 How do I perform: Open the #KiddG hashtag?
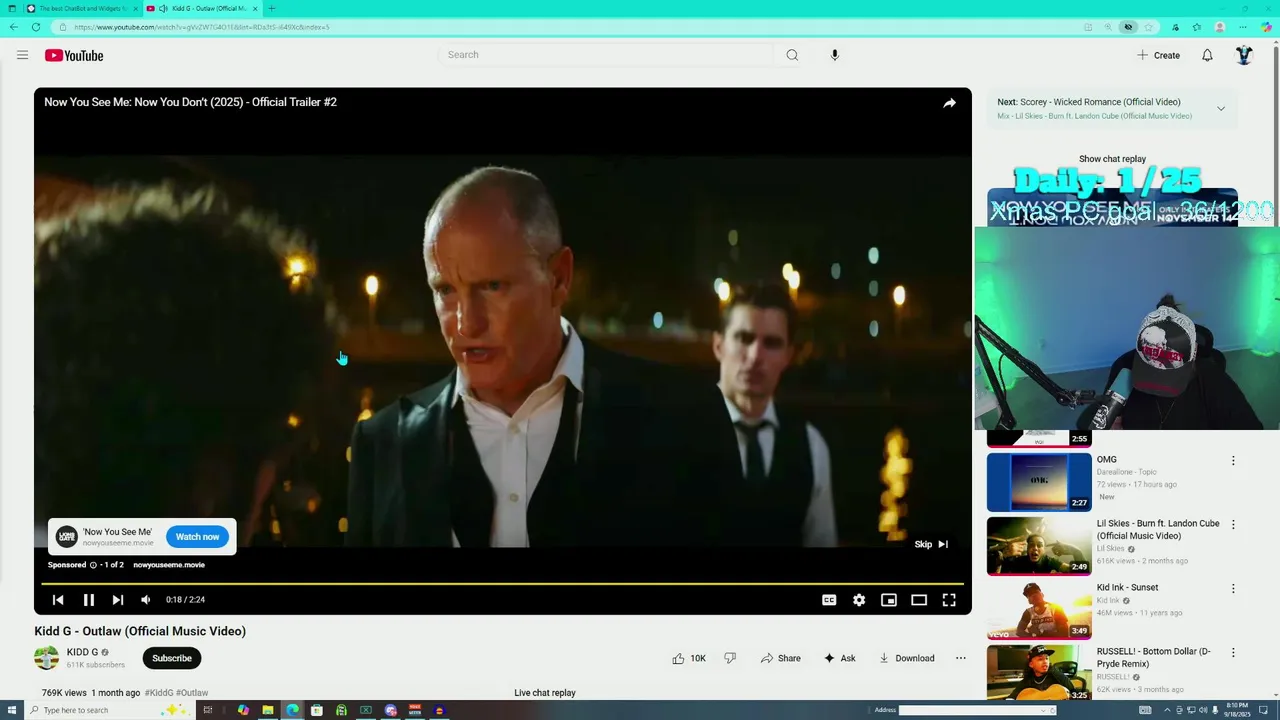click(159, 693)
